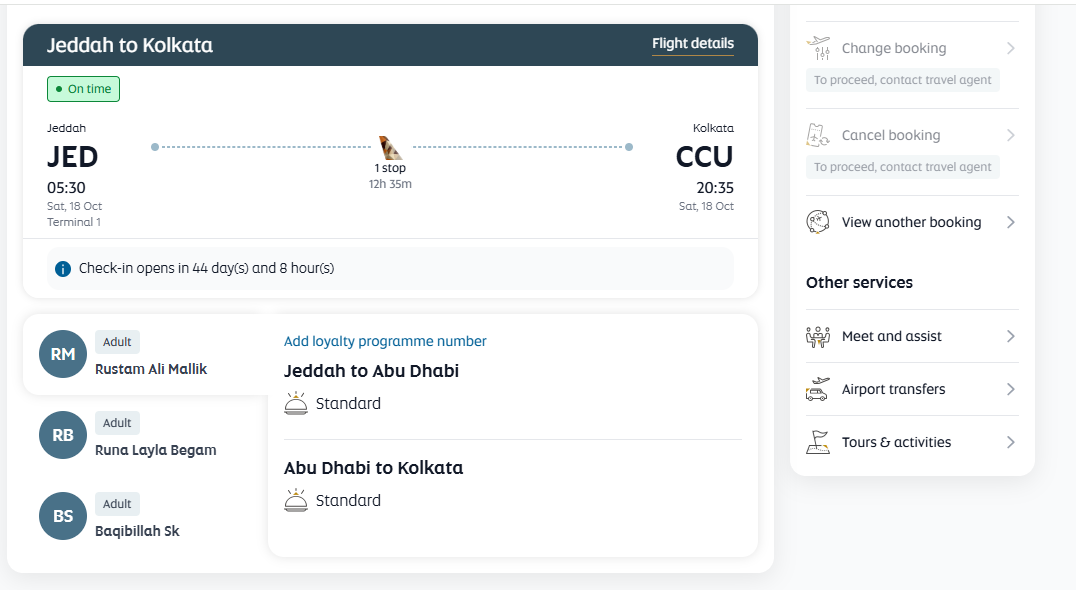Select passenger tab Rustam Ali Mallik
This screenshot has width=1076, height=590.
click(146, 355)
